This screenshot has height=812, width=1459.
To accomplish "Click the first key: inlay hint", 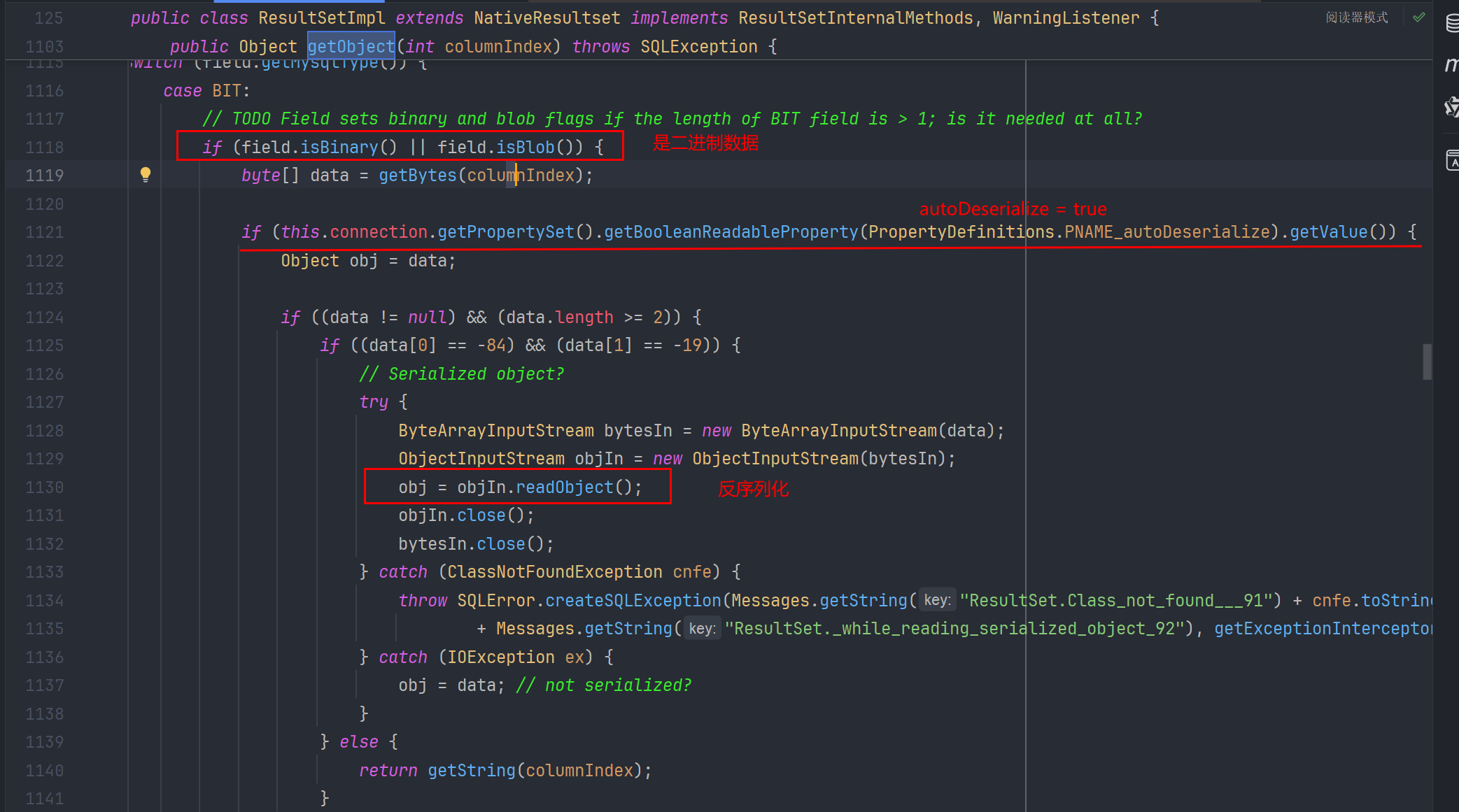I will click(x=936, y=600).
